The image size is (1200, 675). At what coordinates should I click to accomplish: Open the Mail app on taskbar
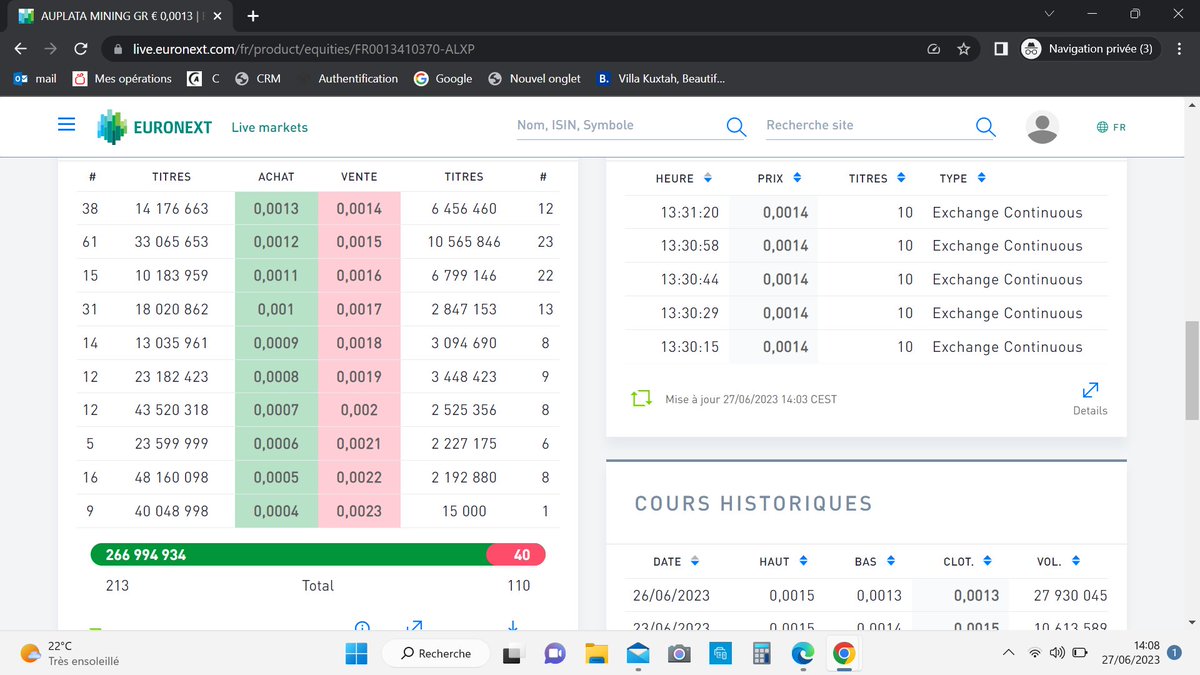637,654
